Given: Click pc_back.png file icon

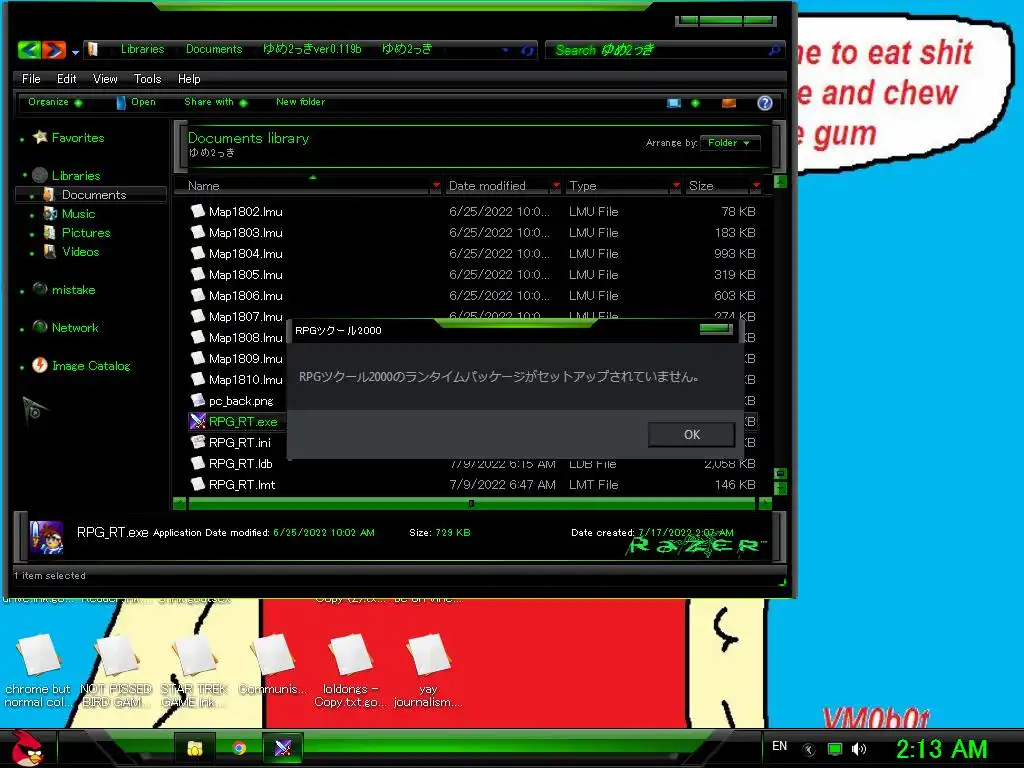Looking at the screenshot, I should [x=198, y=400].
